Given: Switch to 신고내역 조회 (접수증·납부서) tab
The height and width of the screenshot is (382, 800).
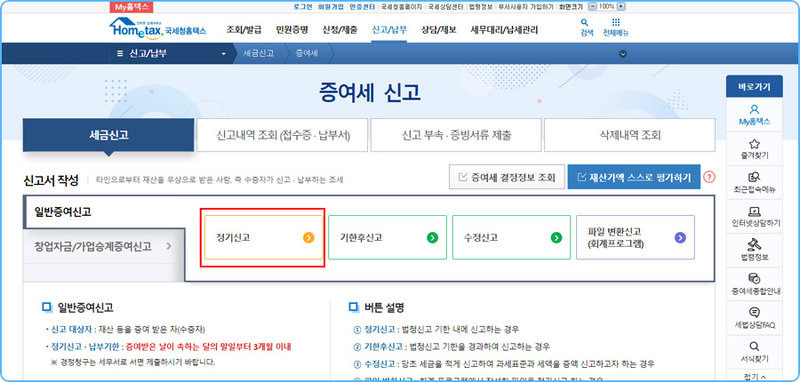Looking at the screenshot, I should pos(283,135).
